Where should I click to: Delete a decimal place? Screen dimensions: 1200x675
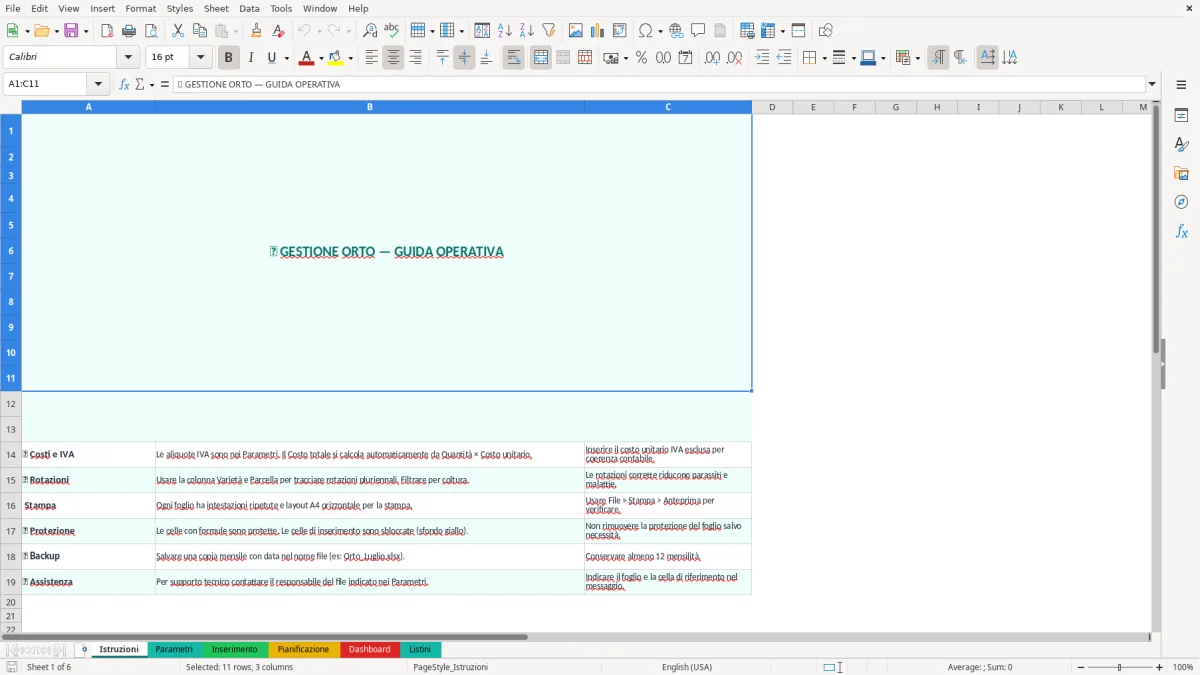click(x=735, y=58)
